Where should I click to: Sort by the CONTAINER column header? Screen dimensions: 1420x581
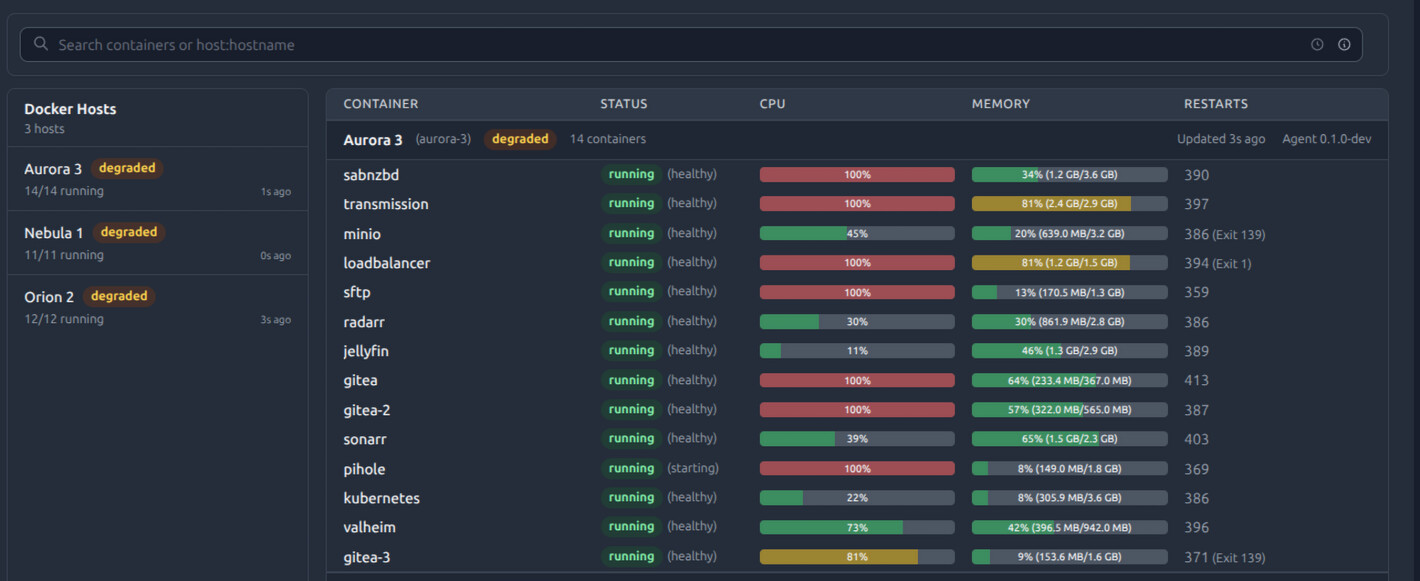point(381,104)
